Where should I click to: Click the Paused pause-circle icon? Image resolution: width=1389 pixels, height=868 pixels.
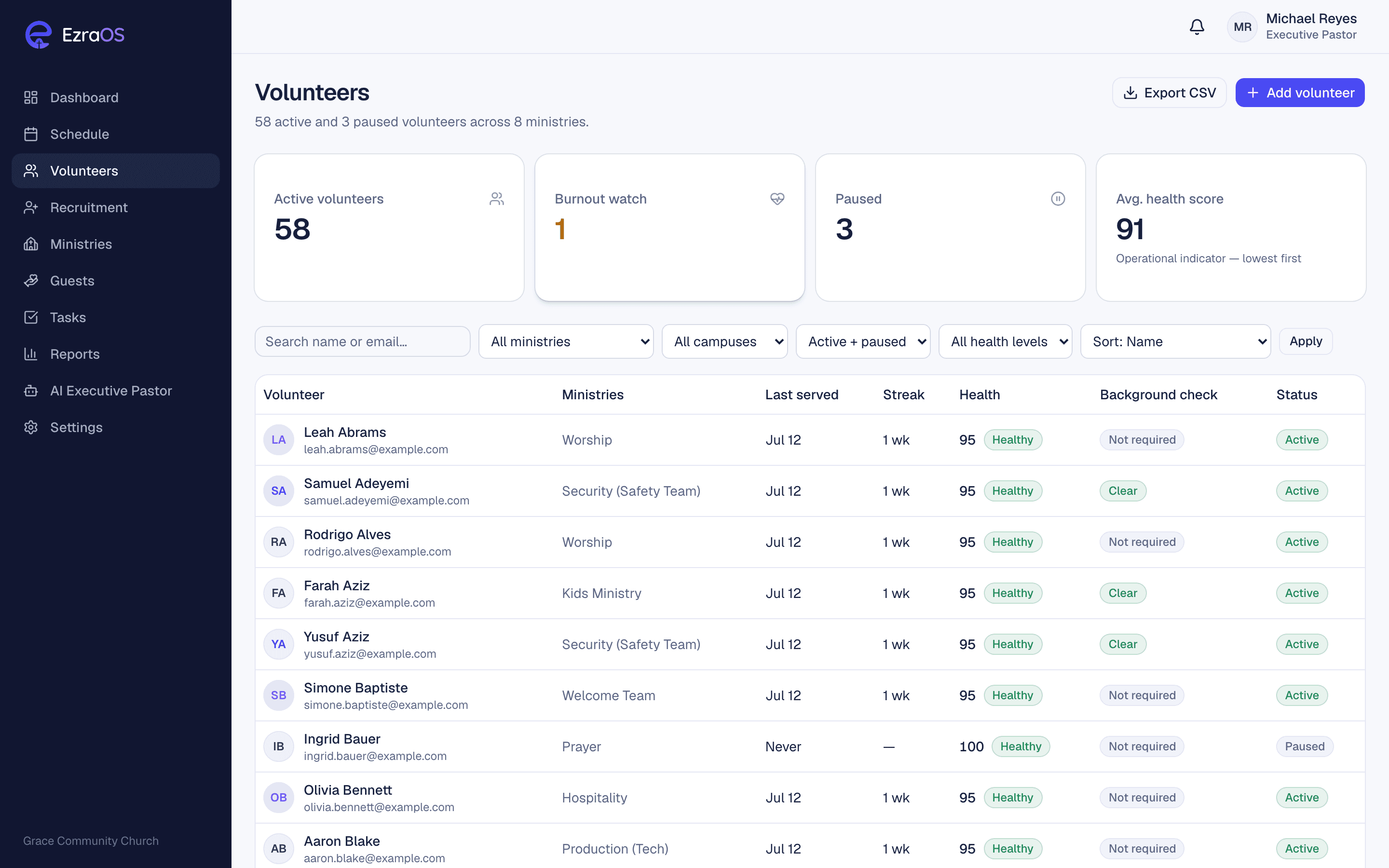pos(1058,199)
